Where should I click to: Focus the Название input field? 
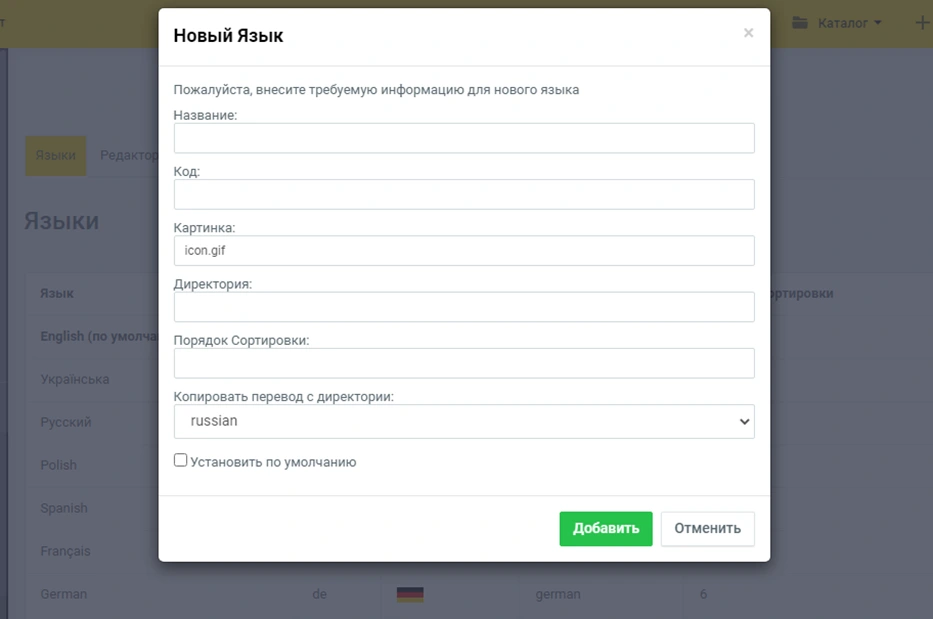[464, 138]
